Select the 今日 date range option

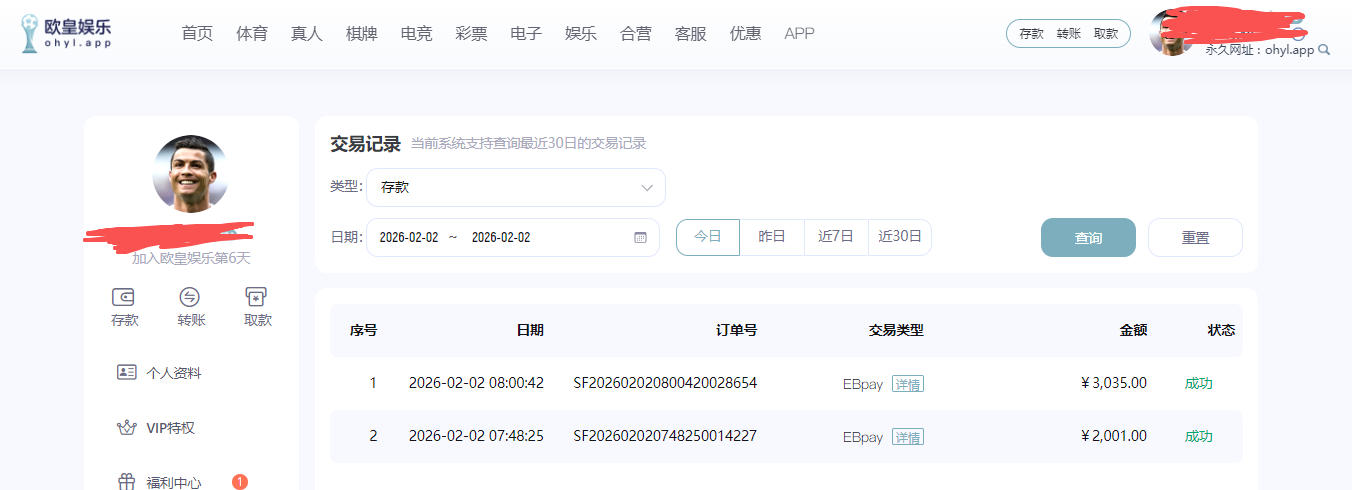click(708, 237)
